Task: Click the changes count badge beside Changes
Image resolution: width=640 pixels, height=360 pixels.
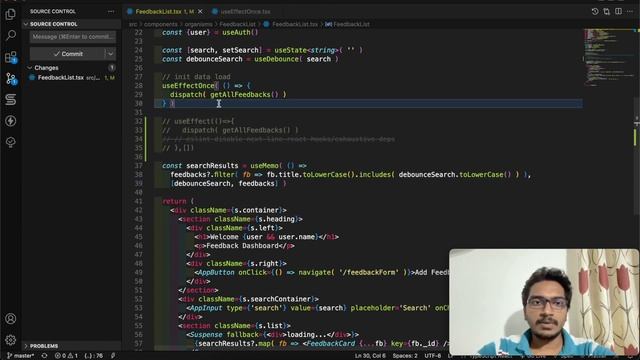Action: pyautogui.click(x=112, y=68)
